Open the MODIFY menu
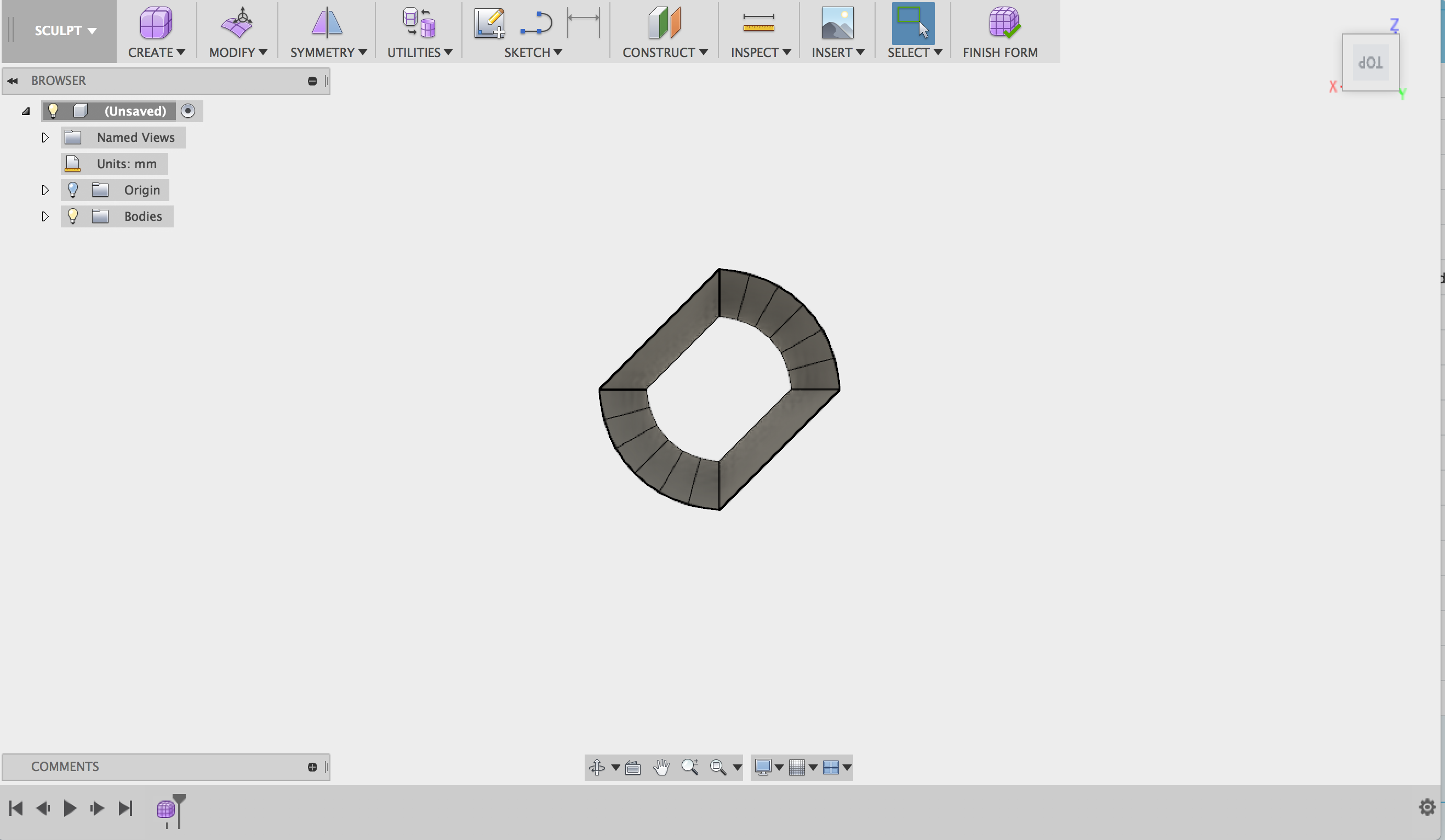 click(238, 52)
